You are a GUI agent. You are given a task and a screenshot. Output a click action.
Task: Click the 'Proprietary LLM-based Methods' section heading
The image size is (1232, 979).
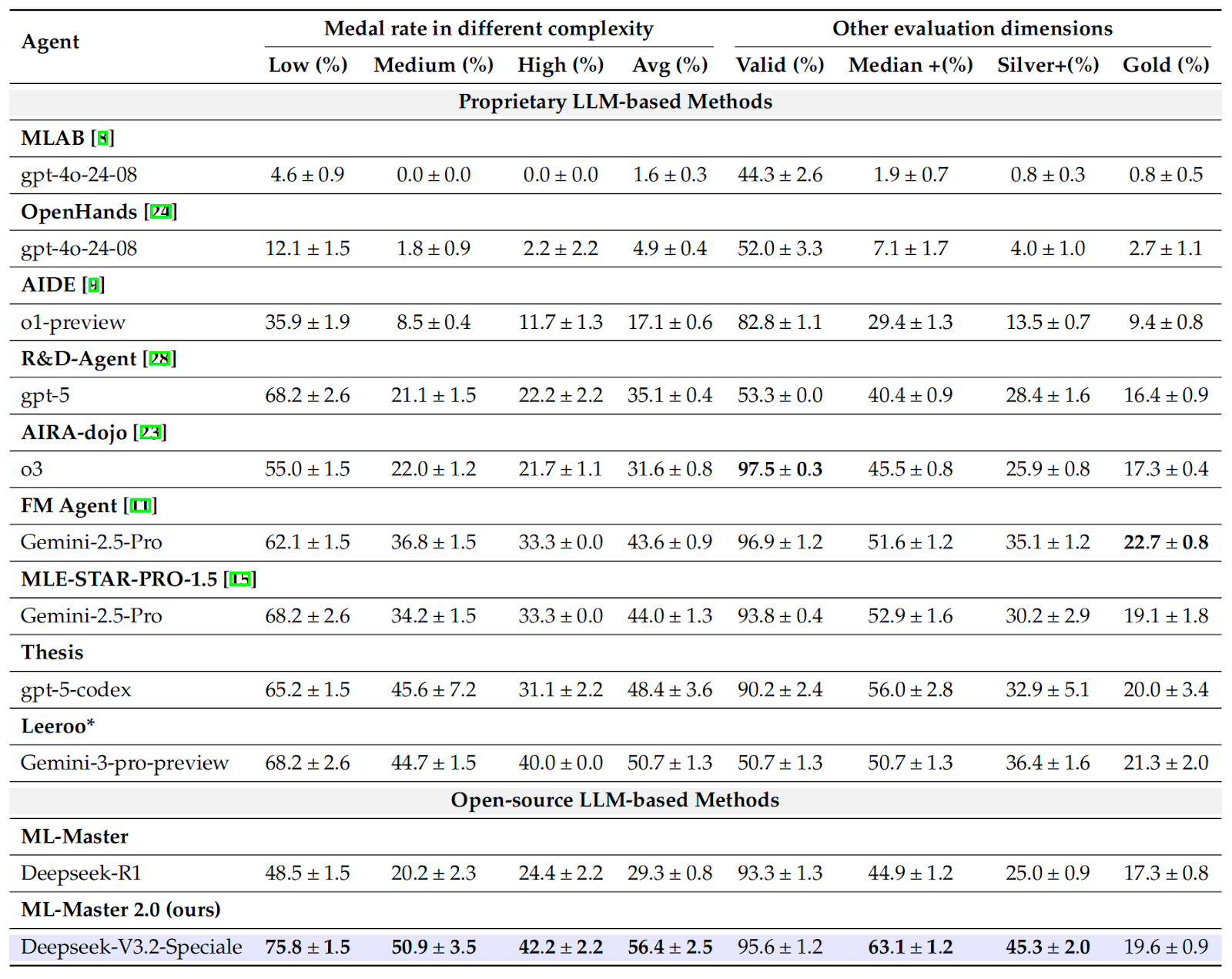click(x=614, y=102)
